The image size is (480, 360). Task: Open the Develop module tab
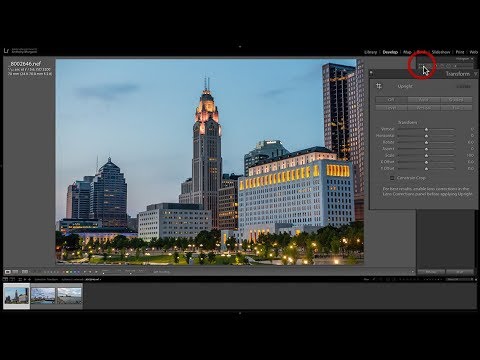[390, 52]
